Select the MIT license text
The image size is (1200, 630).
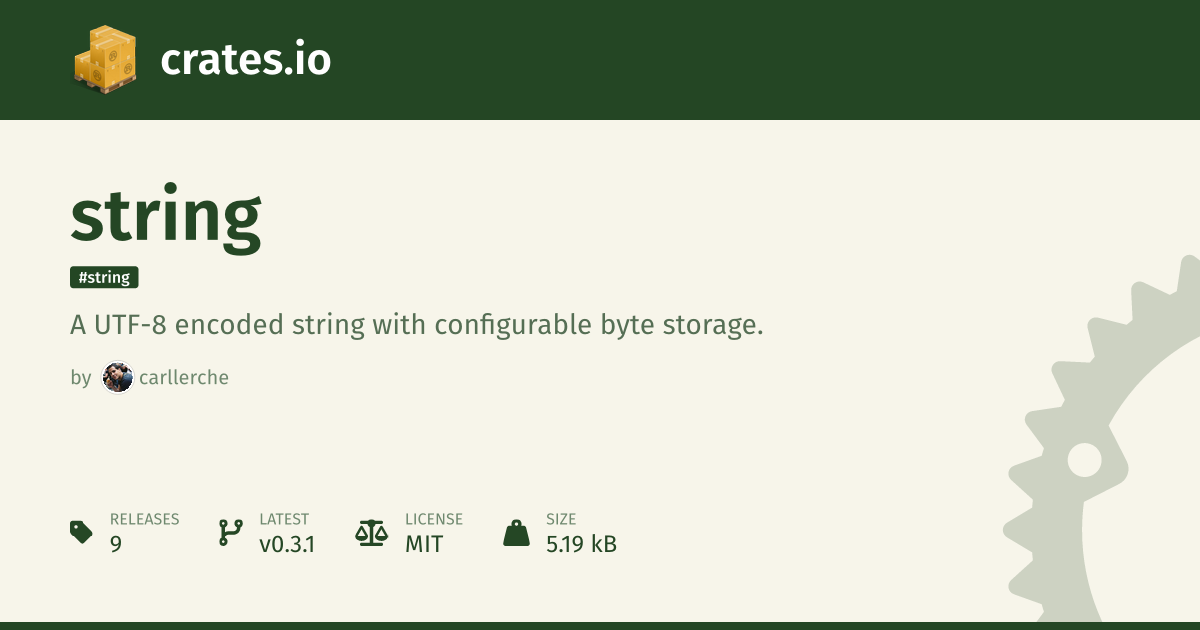[x=424, y=545]
